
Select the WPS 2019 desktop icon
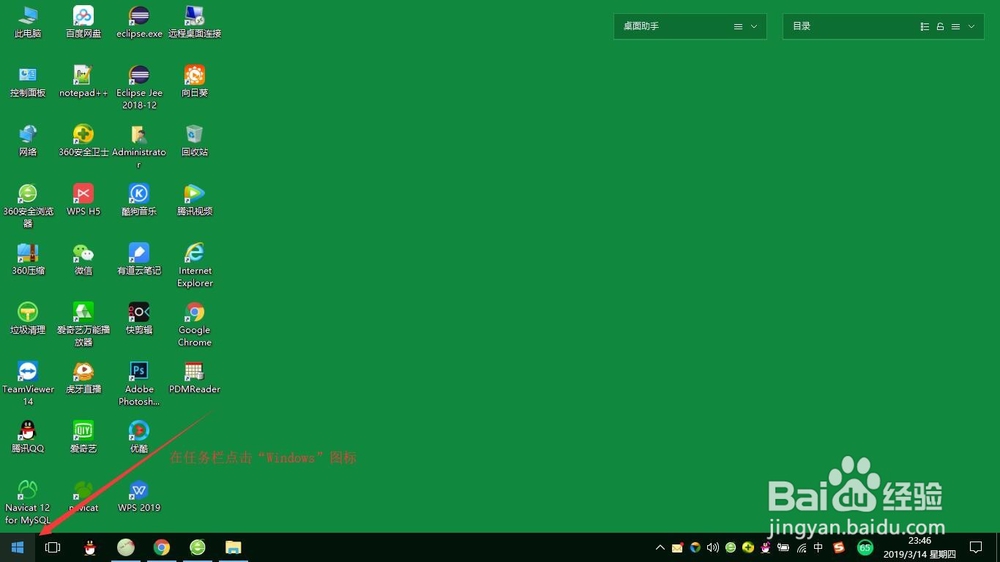pos(139,496)
